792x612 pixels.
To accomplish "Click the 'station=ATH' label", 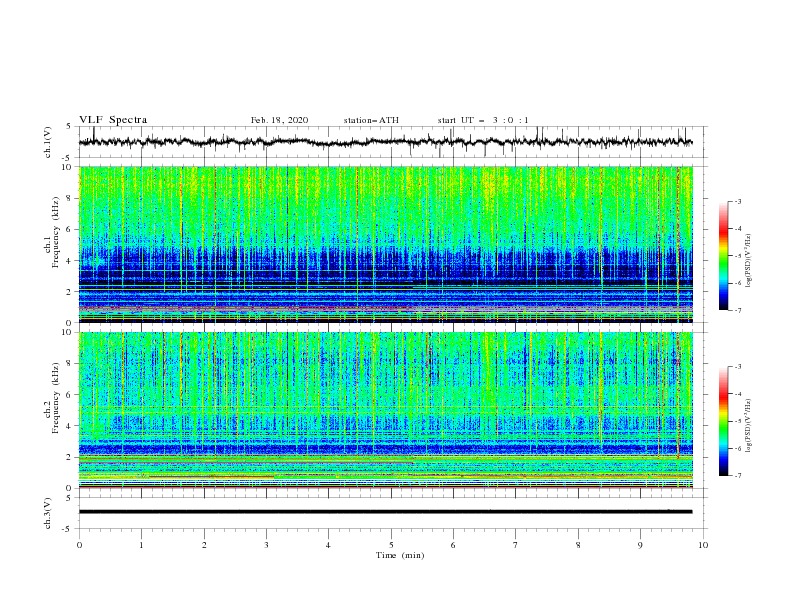I will 371,120.
